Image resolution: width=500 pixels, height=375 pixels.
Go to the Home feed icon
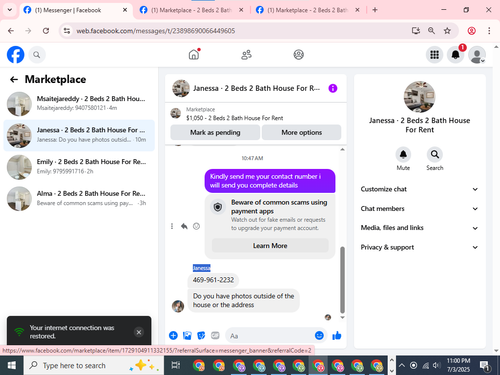tap(194, 54)
